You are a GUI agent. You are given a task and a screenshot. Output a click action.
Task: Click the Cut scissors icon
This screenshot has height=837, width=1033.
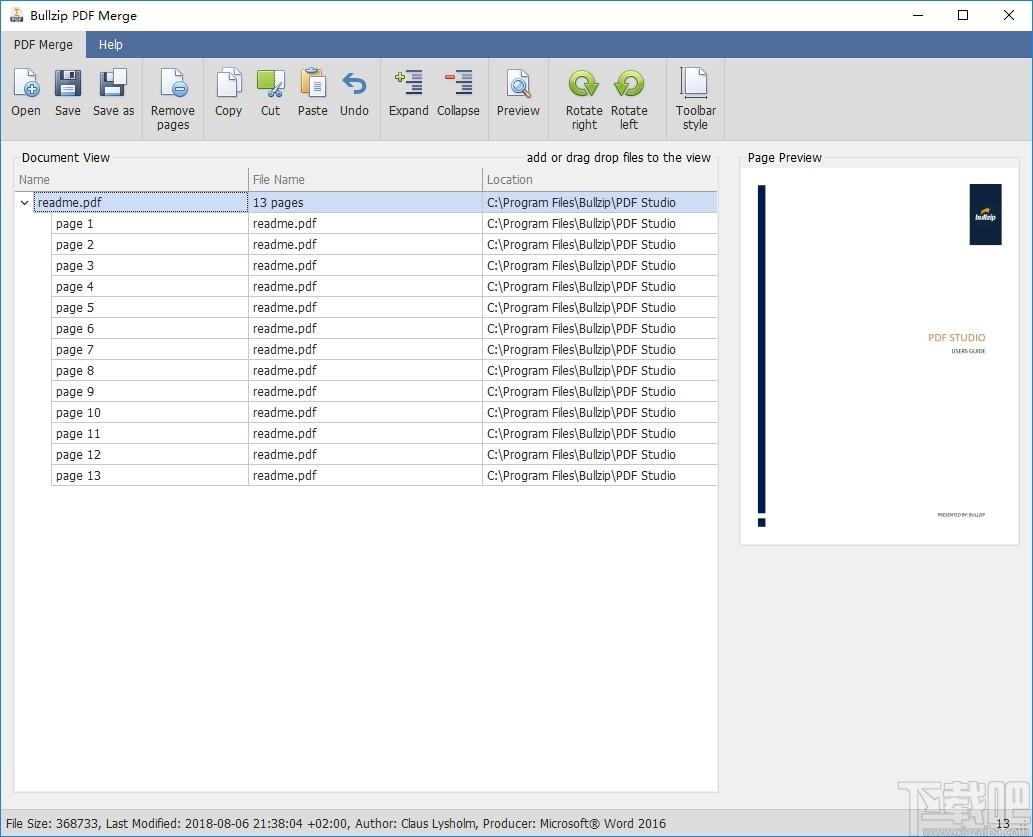click(271, 84)
